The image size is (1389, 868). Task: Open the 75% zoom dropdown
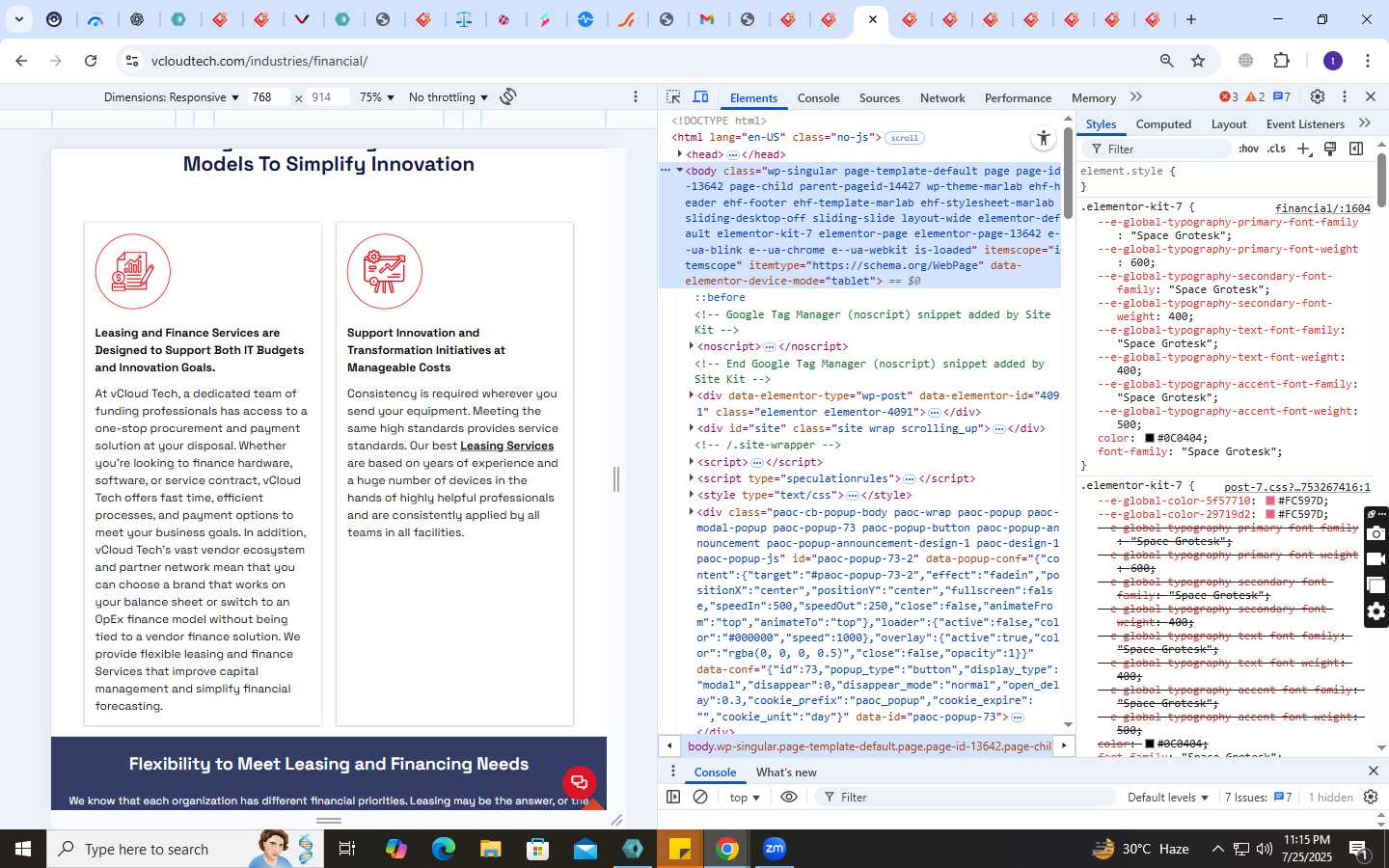tap(376, 97)
